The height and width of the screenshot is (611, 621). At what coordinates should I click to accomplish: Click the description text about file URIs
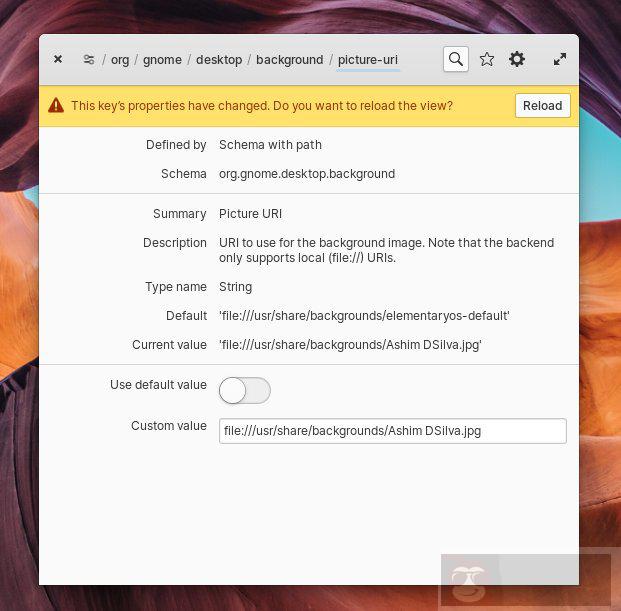coord(387,250)
